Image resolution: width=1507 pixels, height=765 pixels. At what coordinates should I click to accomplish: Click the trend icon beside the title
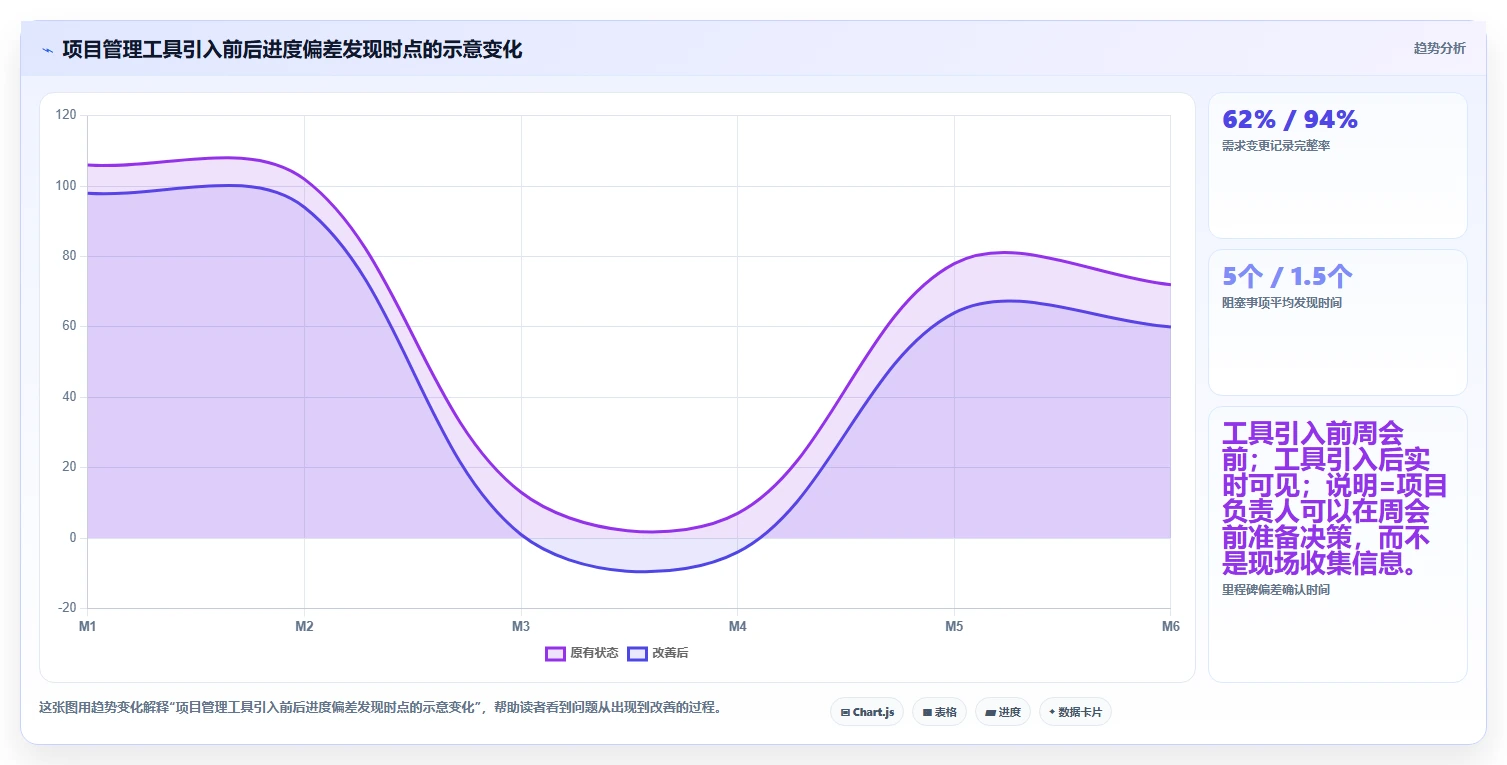tap(47, 50)
